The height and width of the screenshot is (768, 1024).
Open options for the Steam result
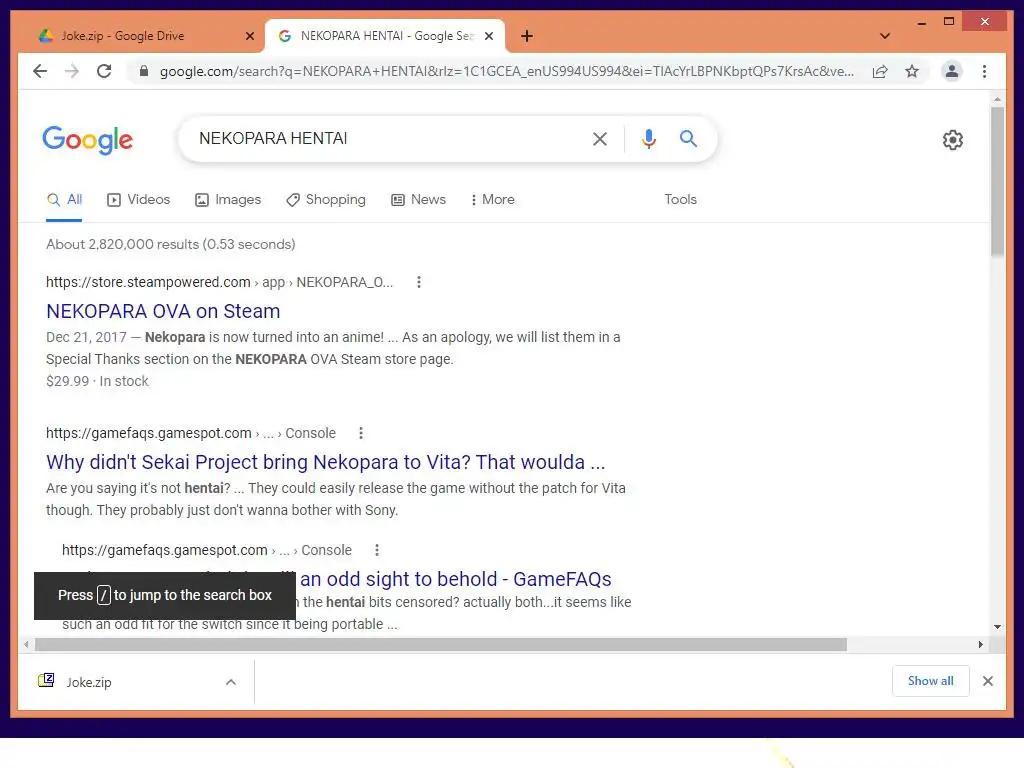click(x=419, y=282)
